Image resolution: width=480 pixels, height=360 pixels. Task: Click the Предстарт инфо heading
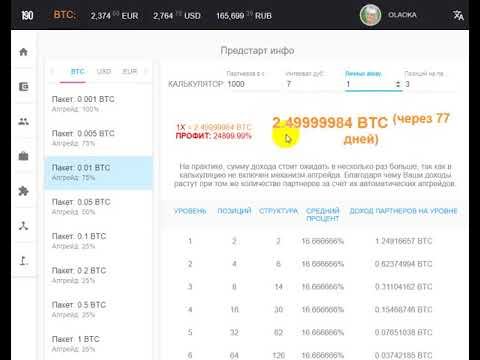[x=257, y=51]
